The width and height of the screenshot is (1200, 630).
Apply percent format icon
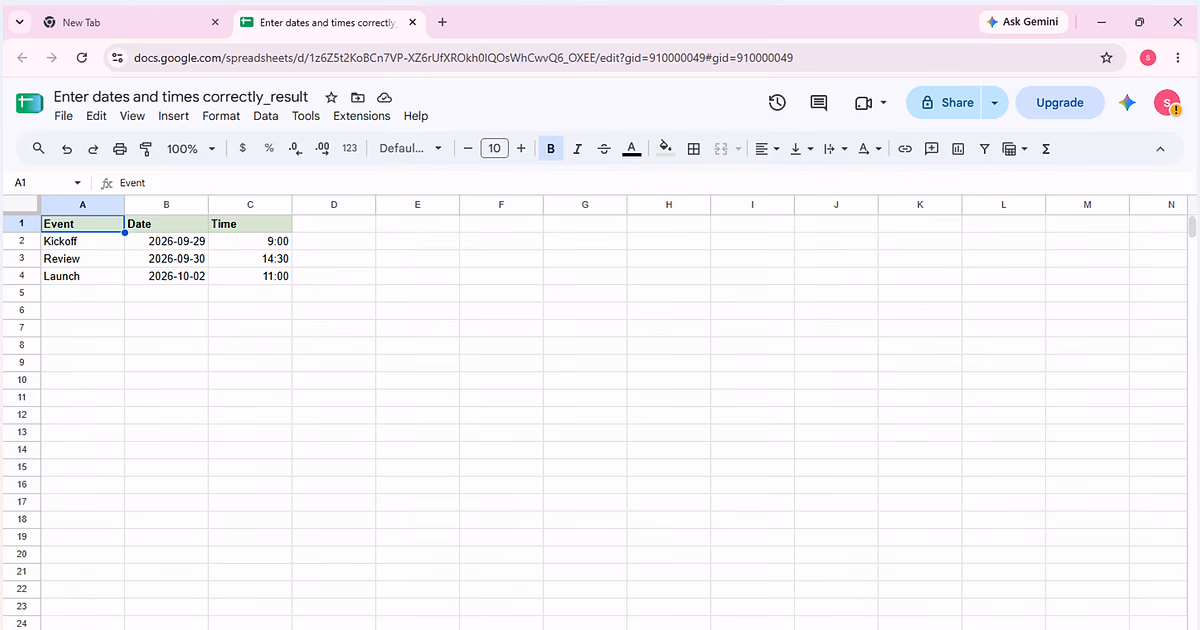[x=269, y=148]
